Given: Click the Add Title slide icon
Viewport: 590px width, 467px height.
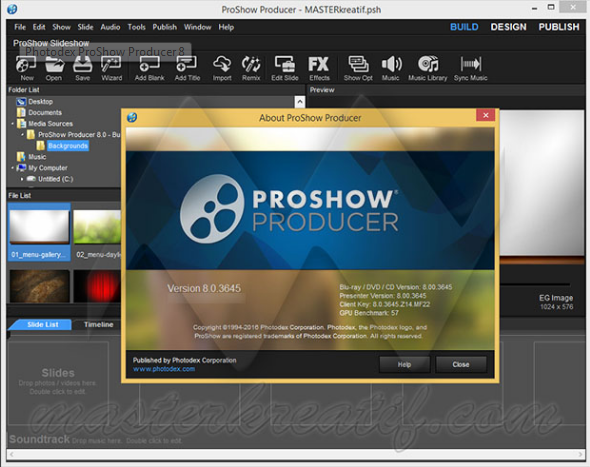Looking at the screenshot, I should point(187,68).
